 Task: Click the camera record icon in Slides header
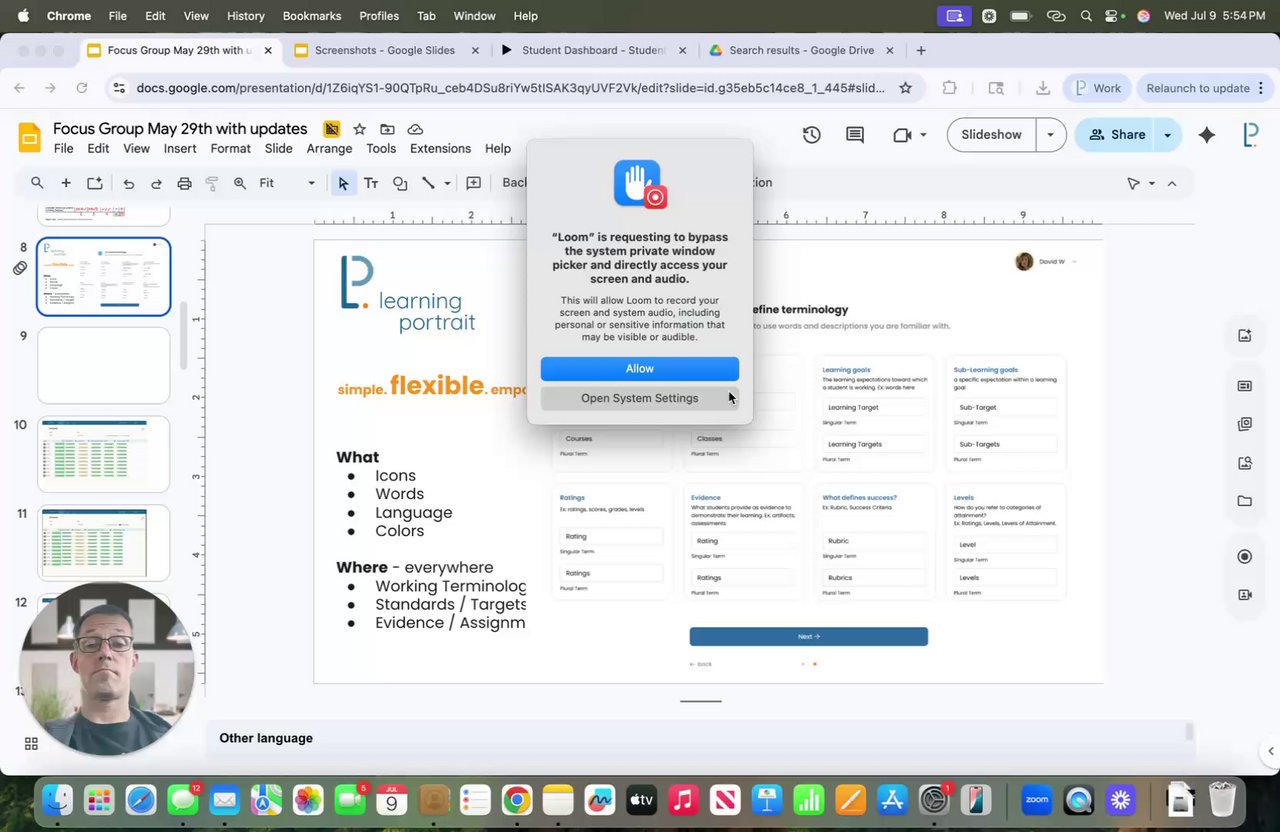click(x=903, y=135)
